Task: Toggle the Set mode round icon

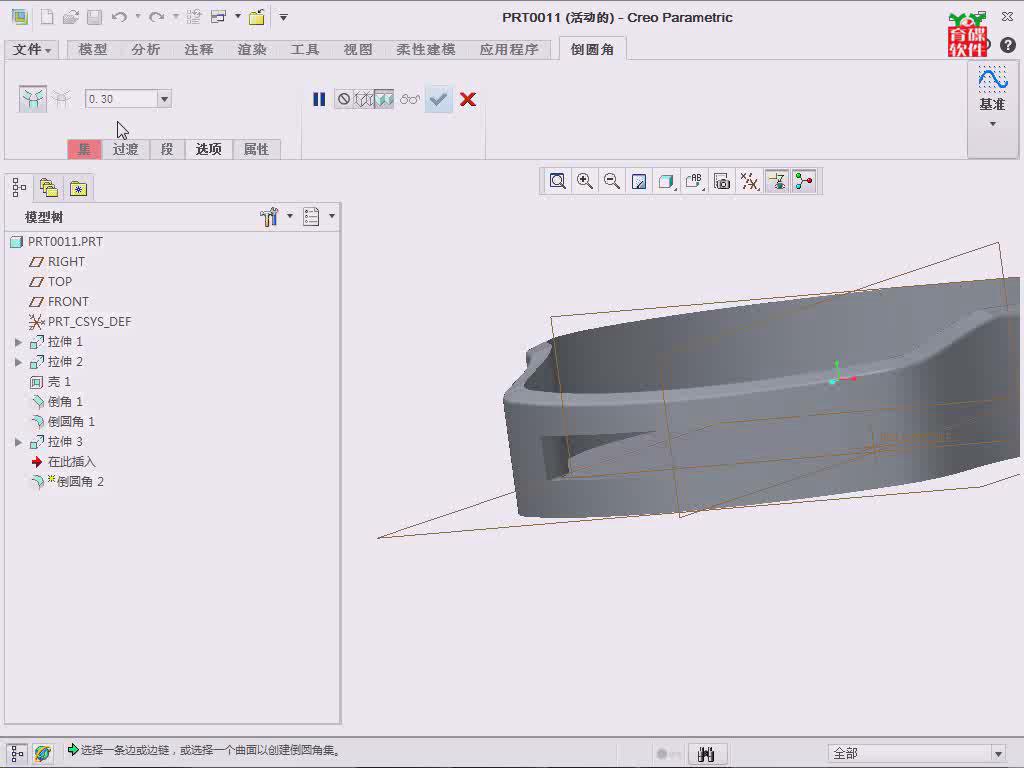Action: click(x=33, y=99)
